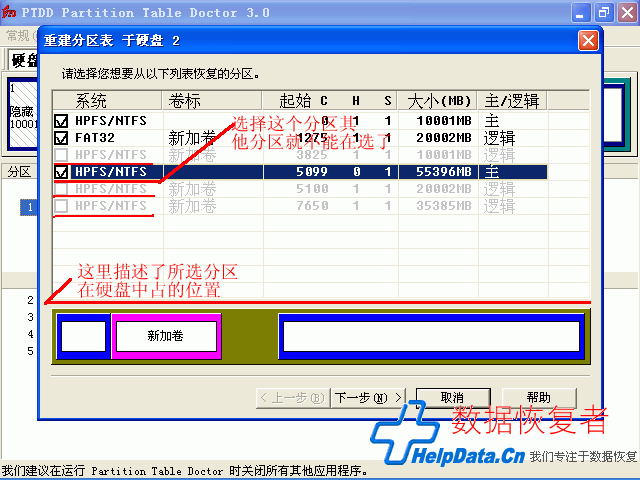
Task: Sort by the 卷标 column header
Action: click(x=212, y=101)
